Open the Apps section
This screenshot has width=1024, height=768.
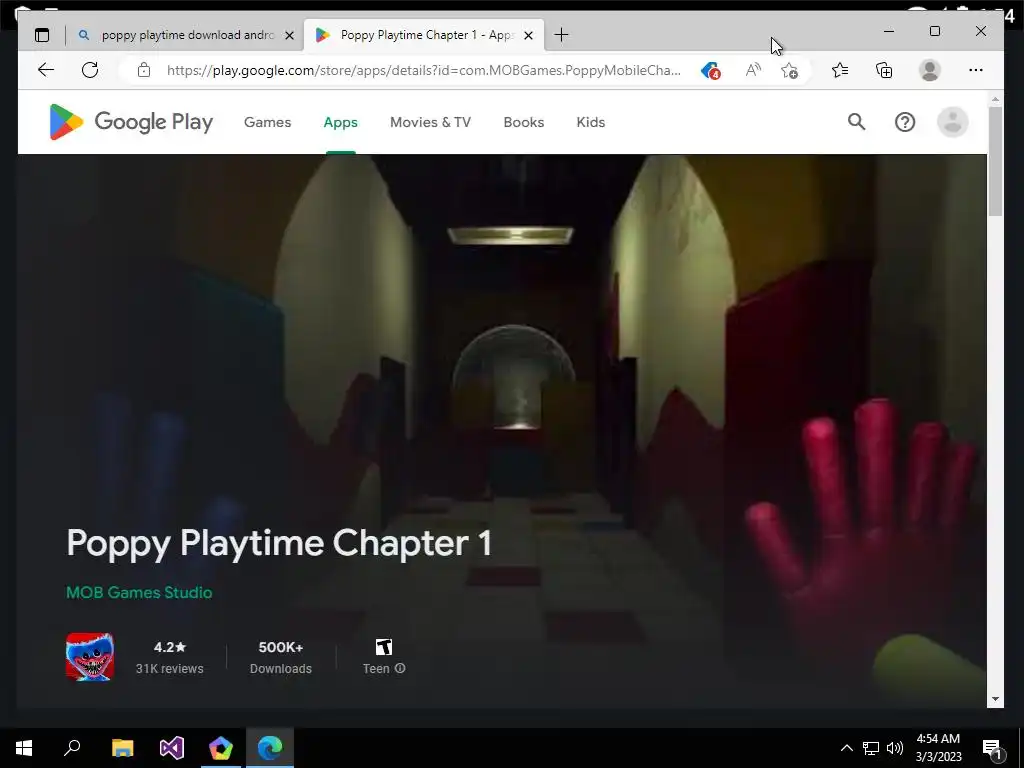pos(340,122)
